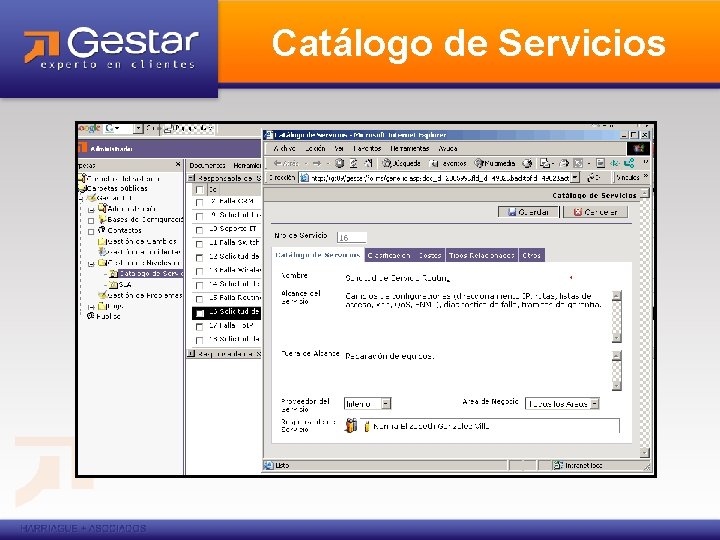Viewport: 720px width, 540px height.
Task: Check the box for row 11 Falla Switch
Action: (199, 243)
